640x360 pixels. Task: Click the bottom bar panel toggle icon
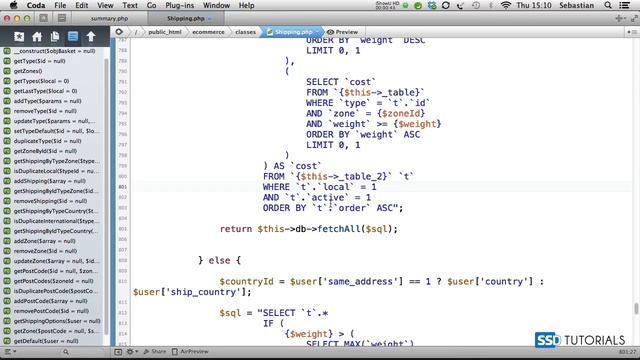point(118,352)
